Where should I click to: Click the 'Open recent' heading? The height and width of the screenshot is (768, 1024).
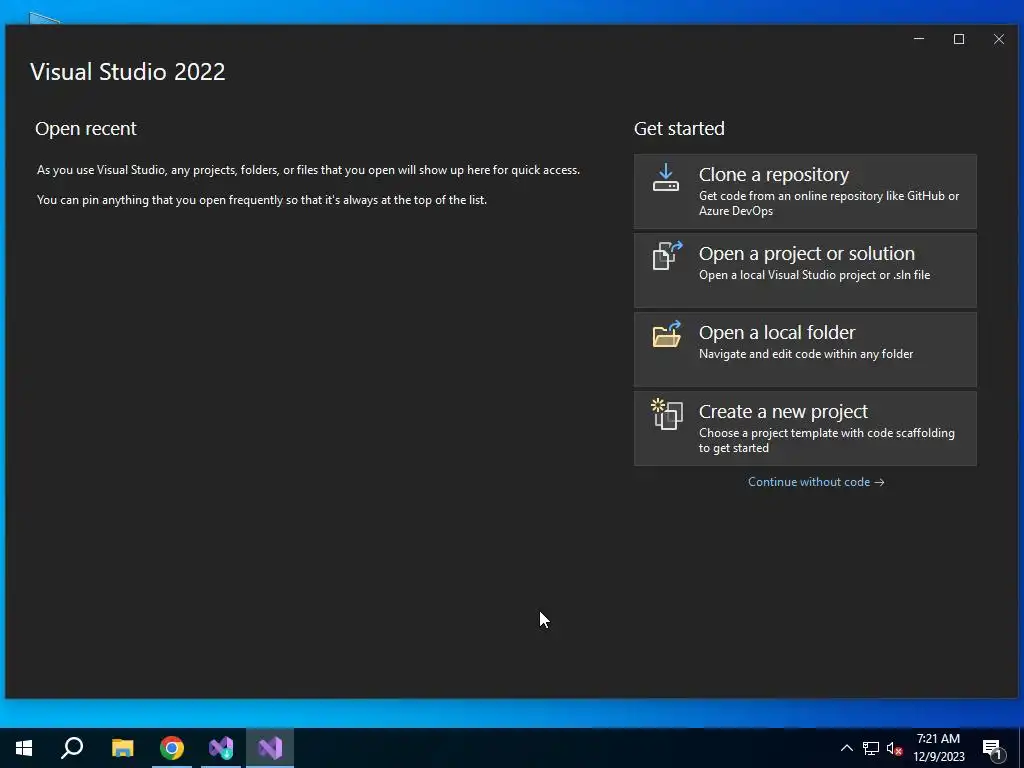point(86,129)
